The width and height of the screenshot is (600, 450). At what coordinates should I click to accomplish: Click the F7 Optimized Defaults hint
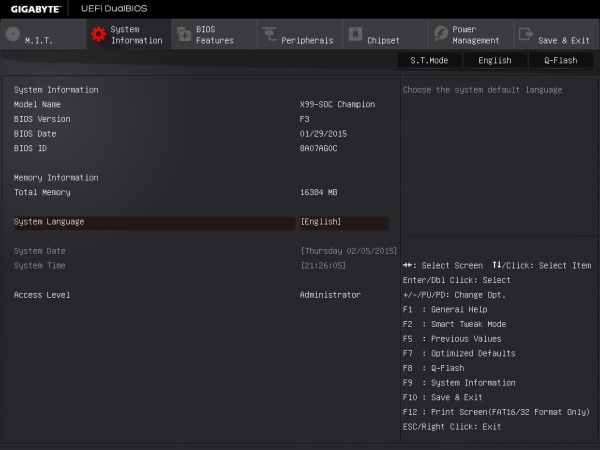459,354
